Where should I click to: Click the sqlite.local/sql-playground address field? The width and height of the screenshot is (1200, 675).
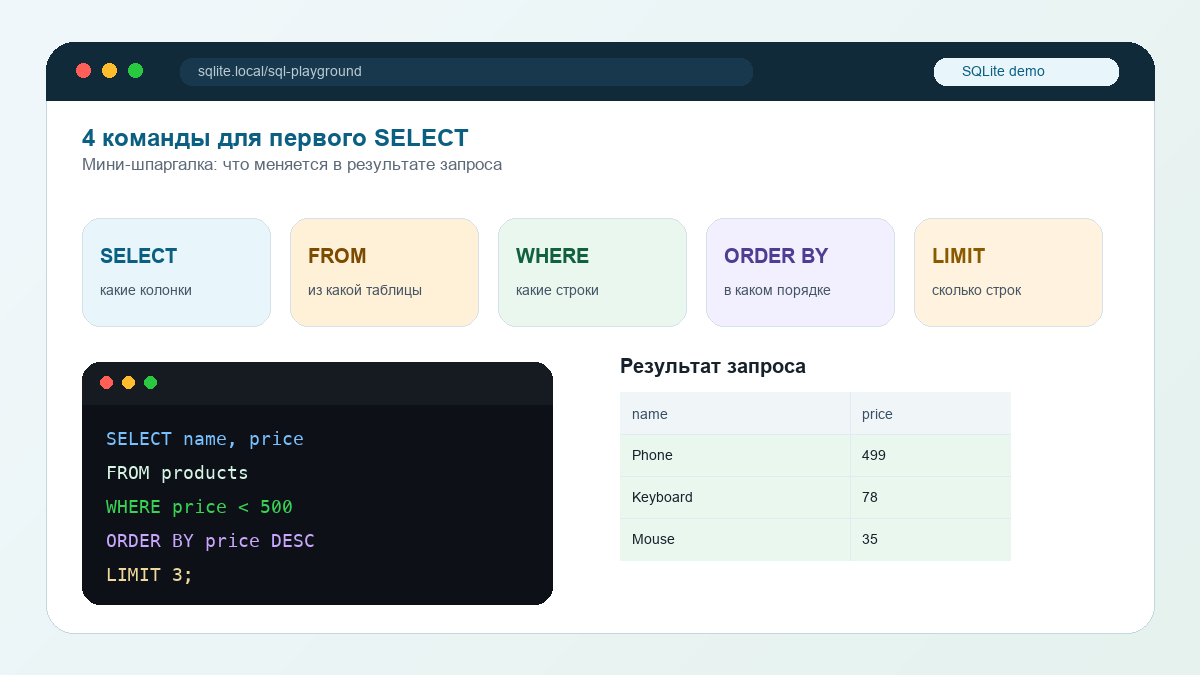point(466,72)
